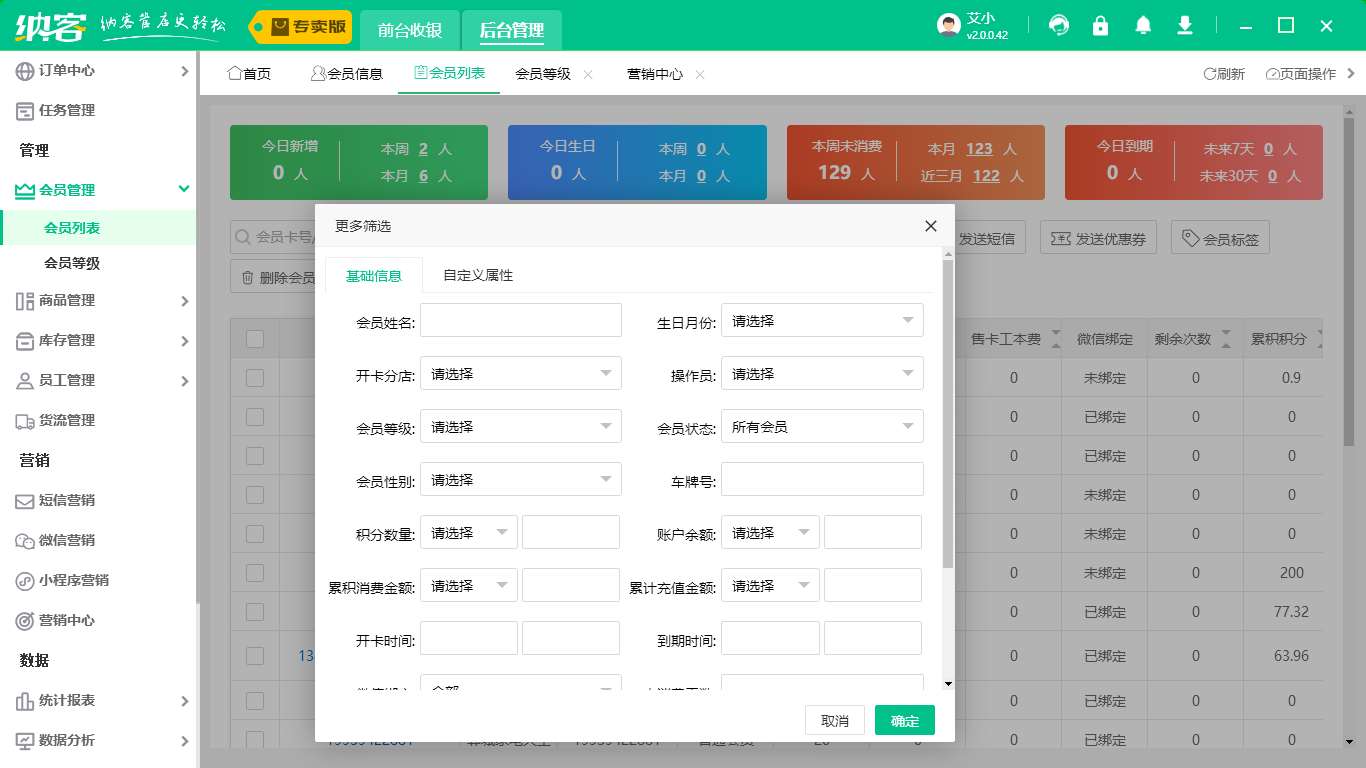Click the 取消 cancel button
Image resolution: width=1366 pixels, height=768 pixels.
coord(834,721)
